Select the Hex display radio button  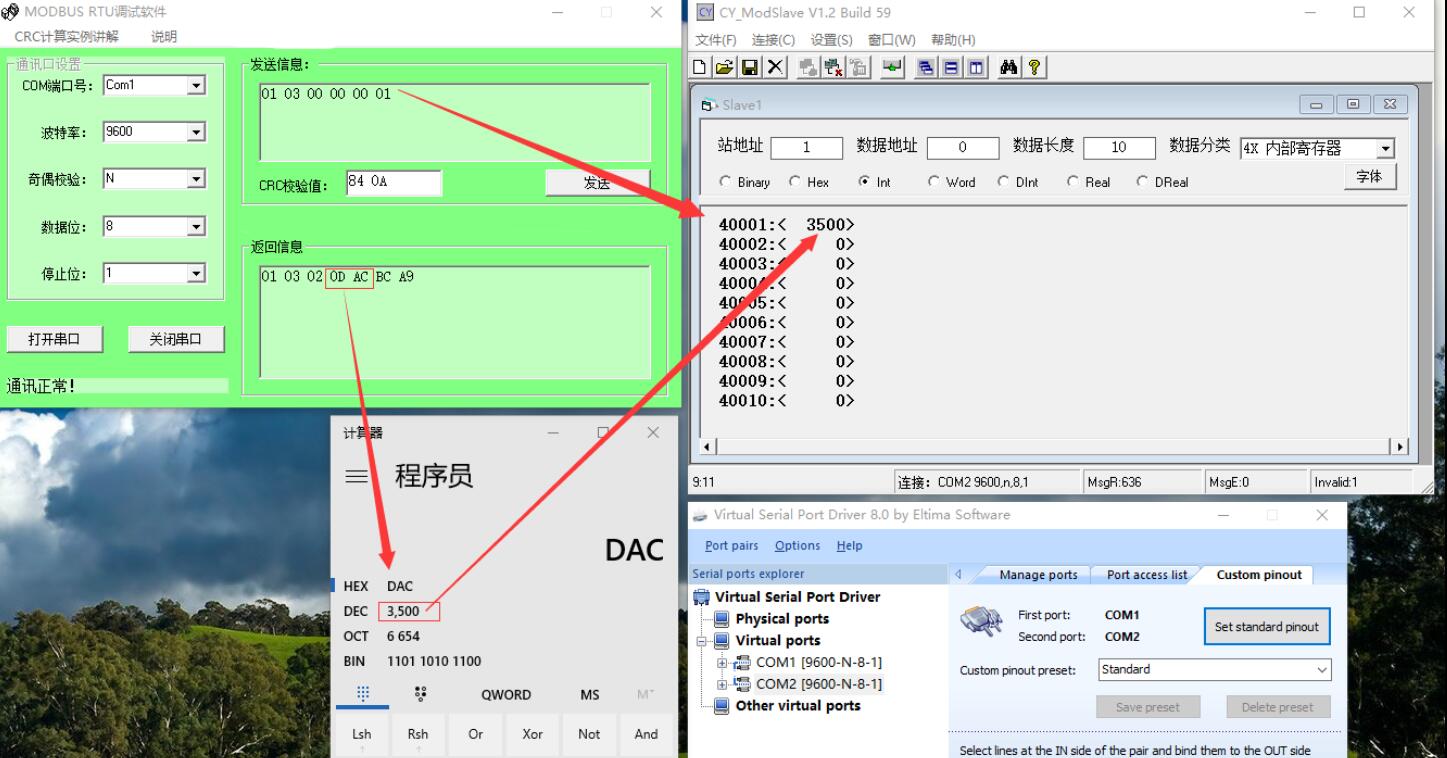tap(796, 182)
